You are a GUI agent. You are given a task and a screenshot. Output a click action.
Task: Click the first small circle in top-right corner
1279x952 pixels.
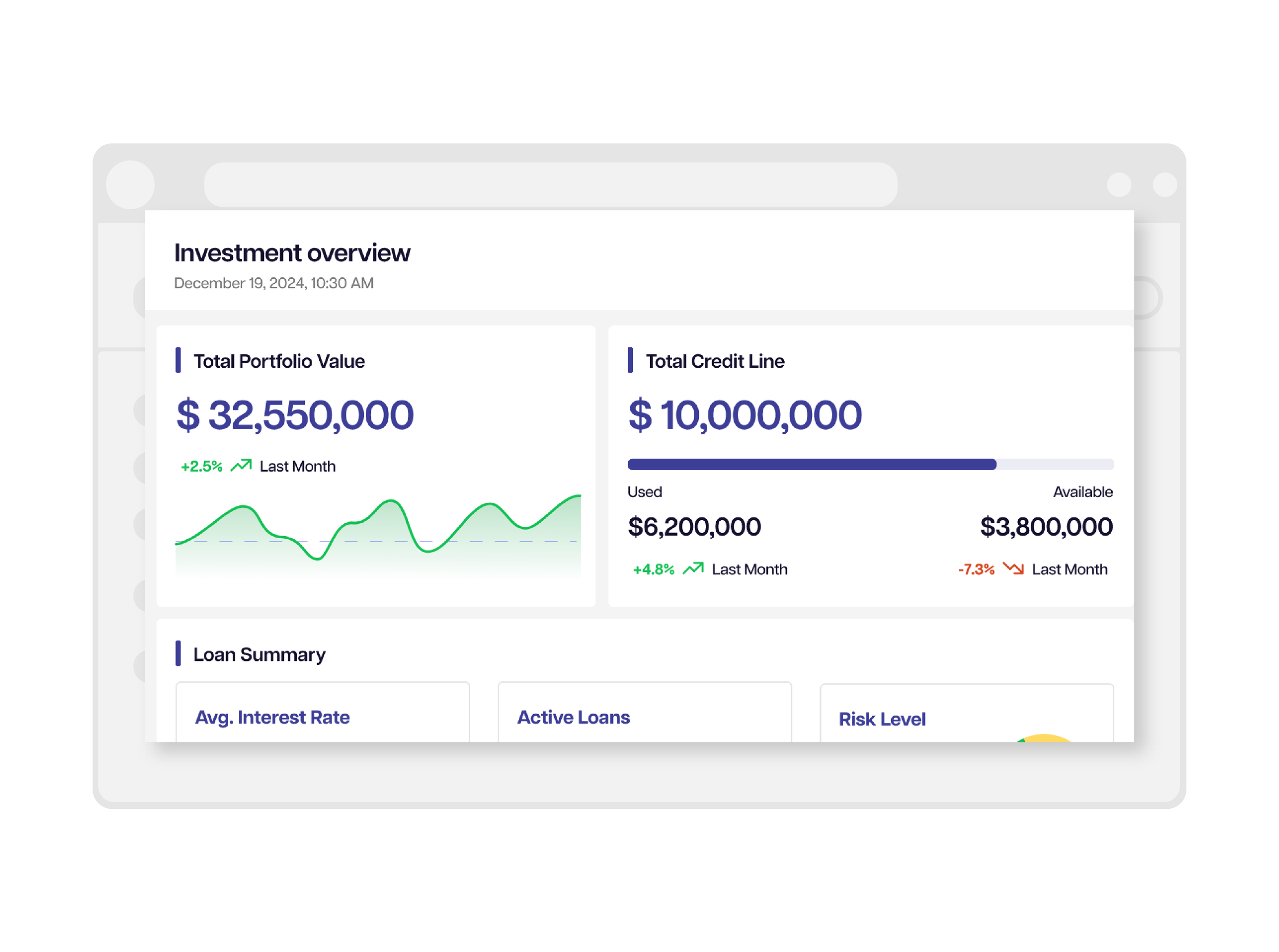(1119, 184)
